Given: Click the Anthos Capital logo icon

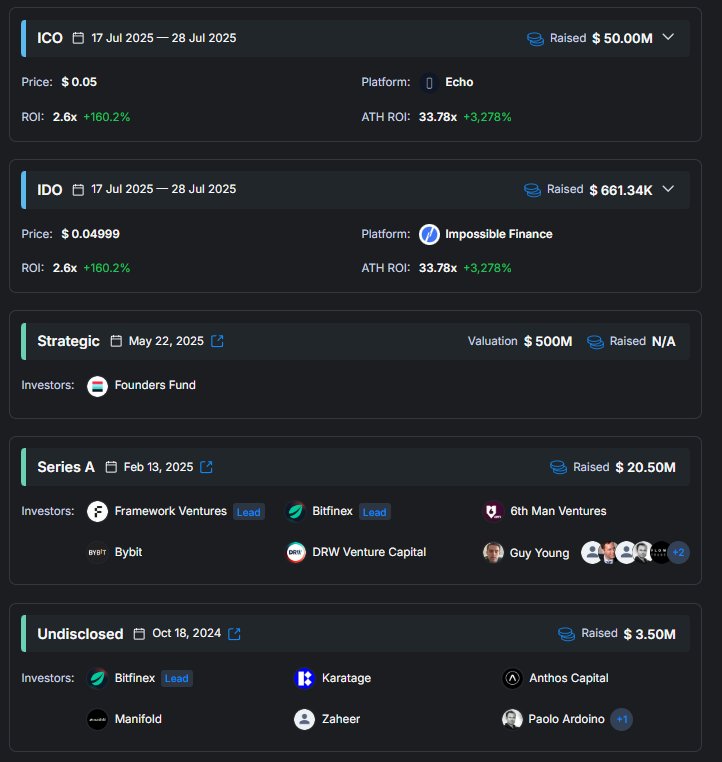Looking at the screenshot, I should pos(512,678).
